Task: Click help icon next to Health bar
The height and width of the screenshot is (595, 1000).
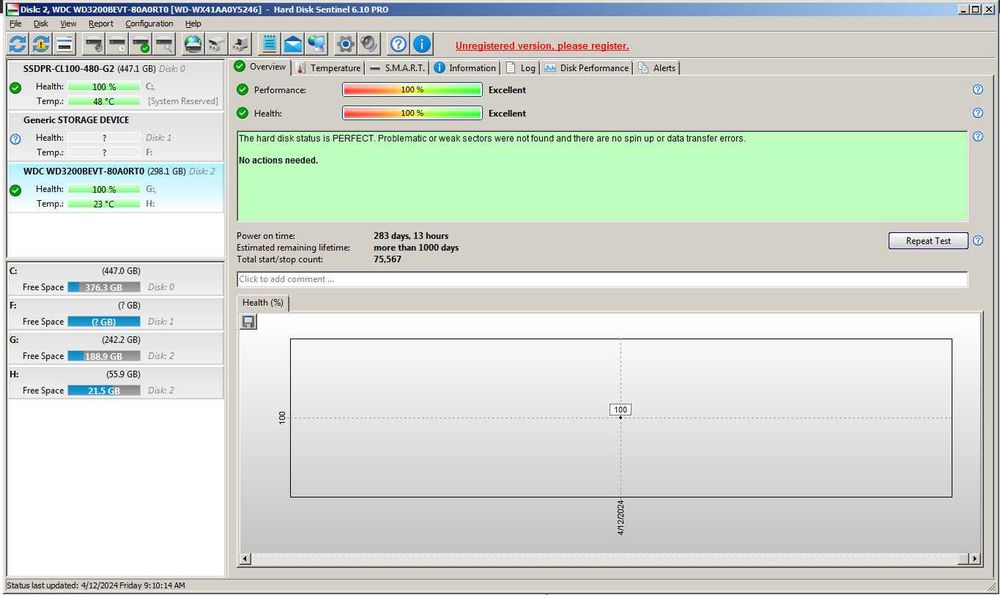Action: pyautogui.click(x=978, y=113)
